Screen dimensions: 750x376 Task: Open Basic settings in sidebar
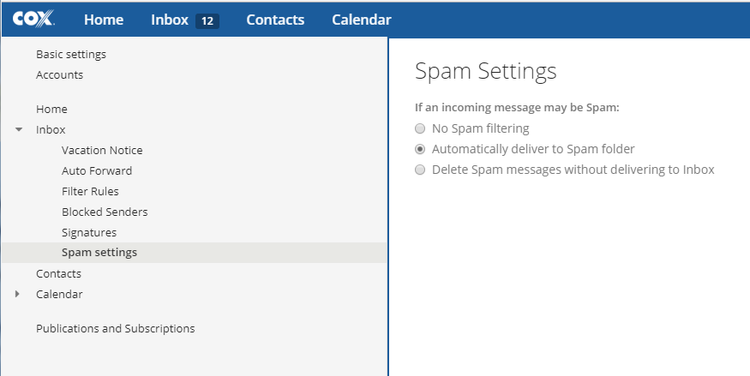[71, 54]
